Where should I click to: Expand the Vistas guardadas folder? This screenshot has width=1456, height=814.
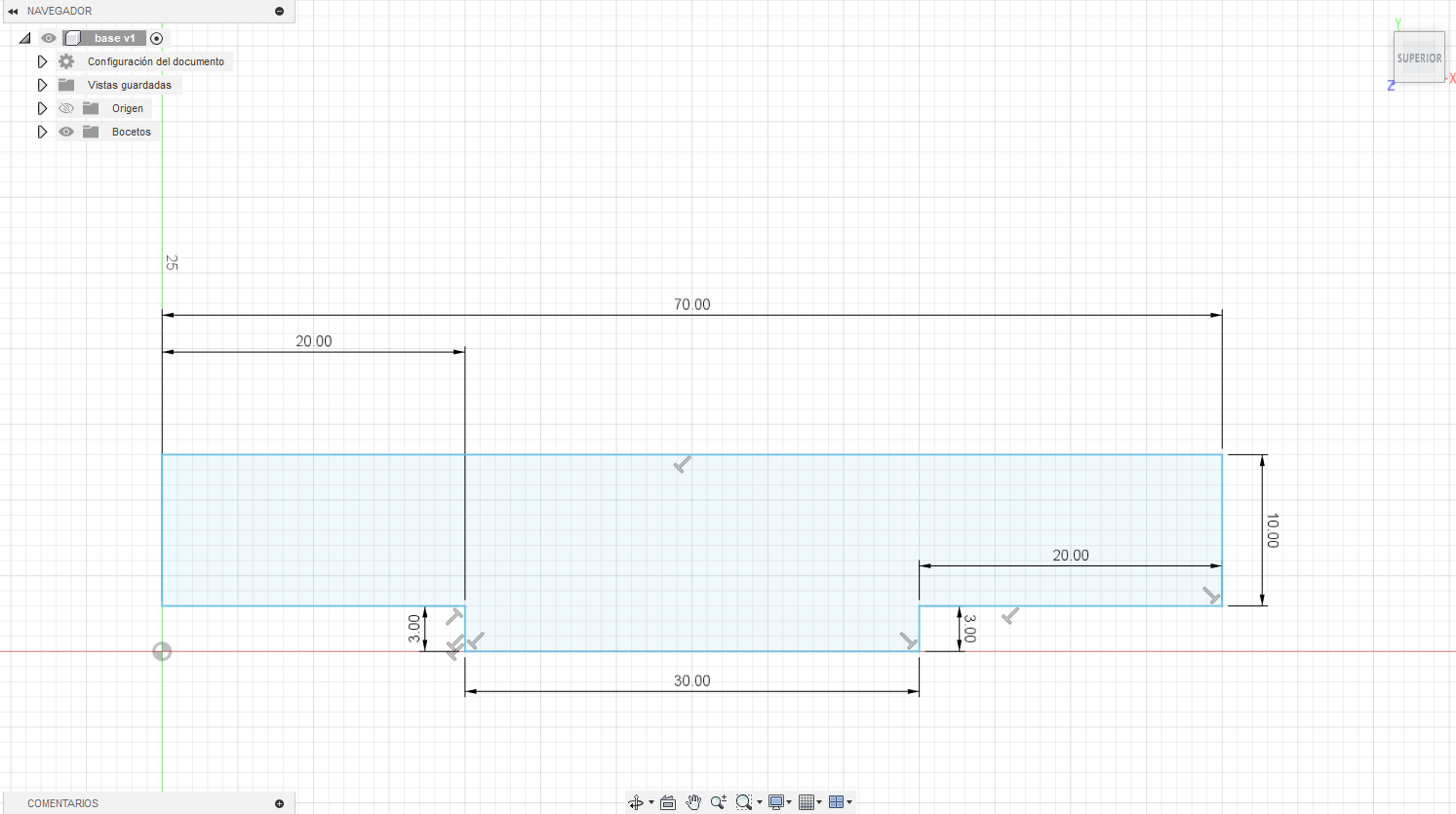[42, 85]
